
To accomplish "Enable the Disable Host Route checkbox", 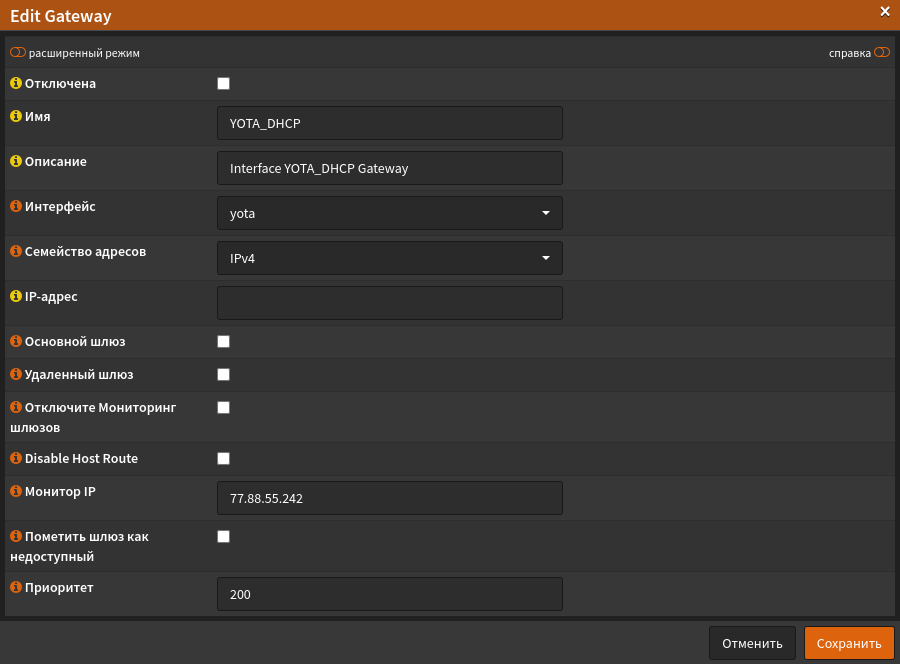I will [x=223, y=459].
